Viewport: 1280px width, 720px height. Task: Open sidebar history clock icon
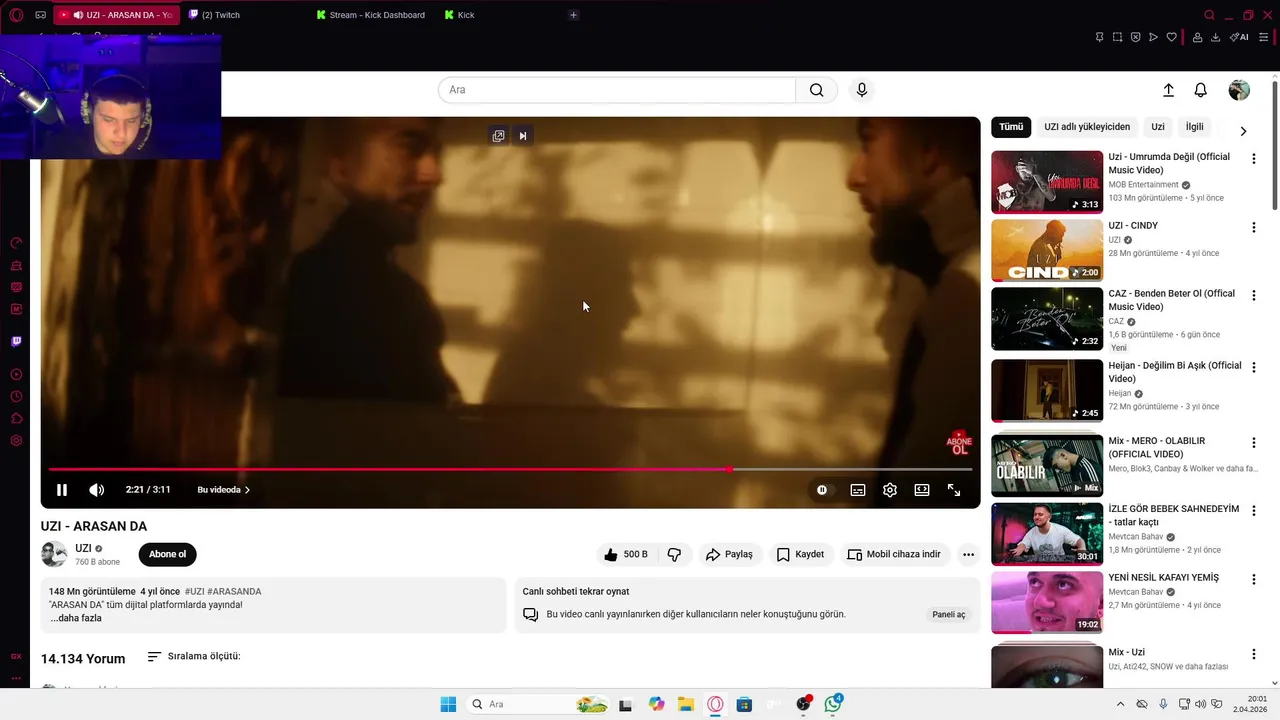pyautogui.click(x=16, y=396)
